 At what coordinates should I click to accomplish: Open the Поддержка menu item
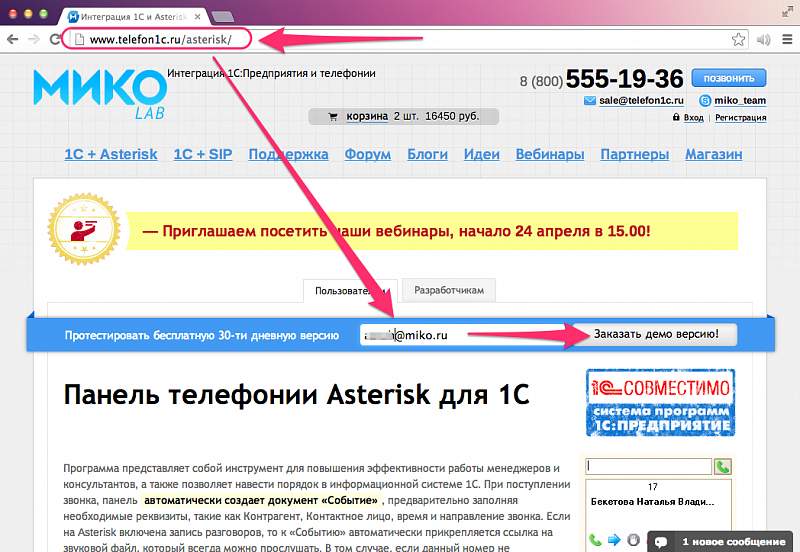pos(288,154)
